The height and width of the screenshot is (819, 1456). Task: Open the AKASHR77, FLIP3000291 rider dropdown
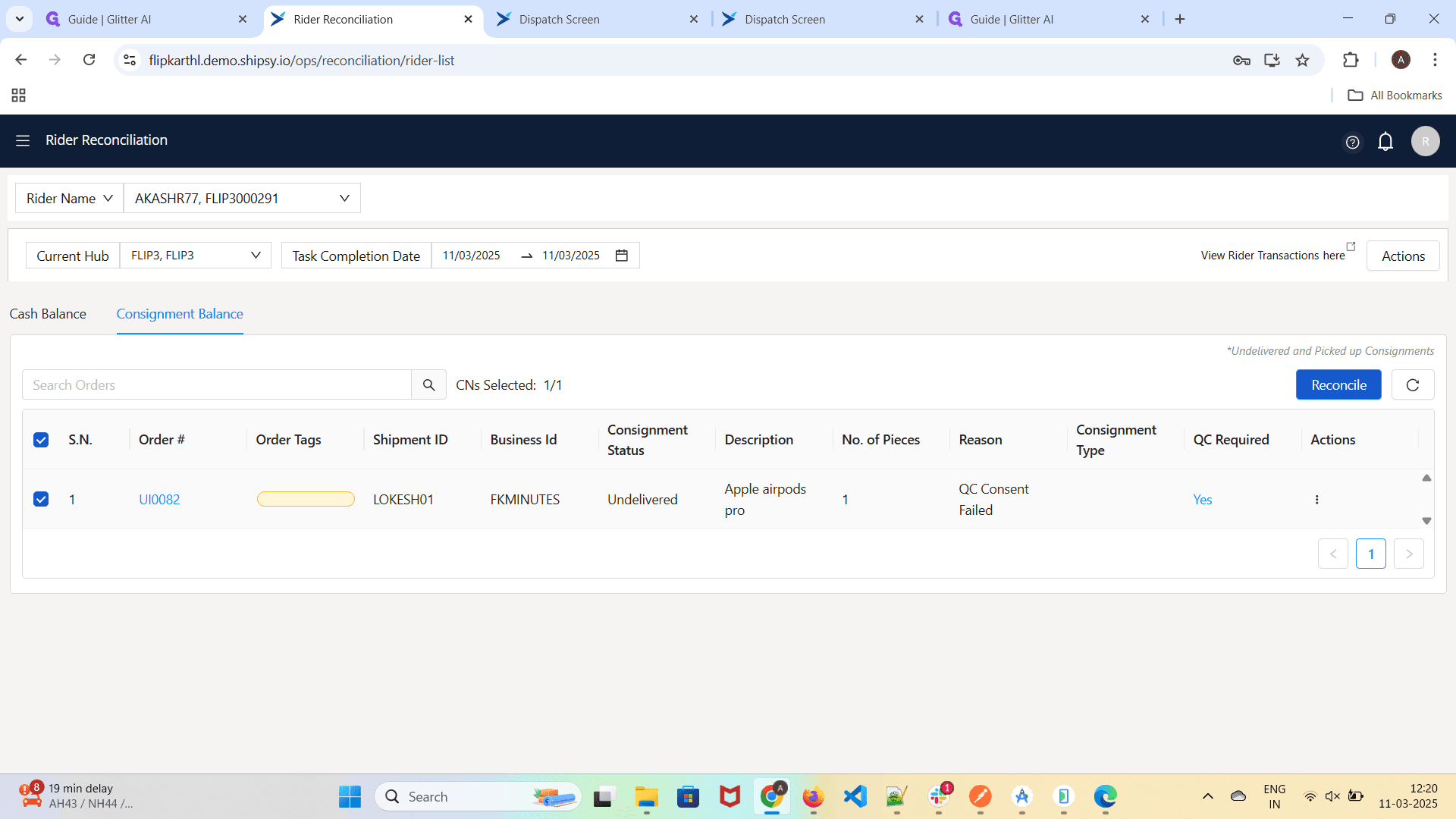242,198
